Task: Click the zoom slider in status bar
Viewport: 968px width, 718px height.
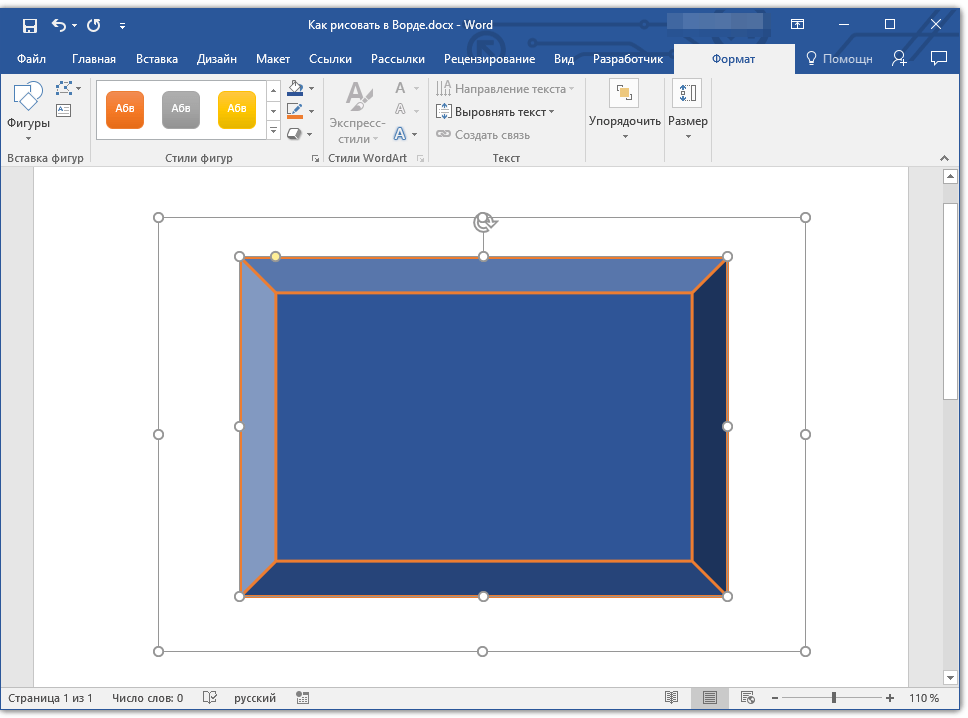Action: [x=833, y=698]
